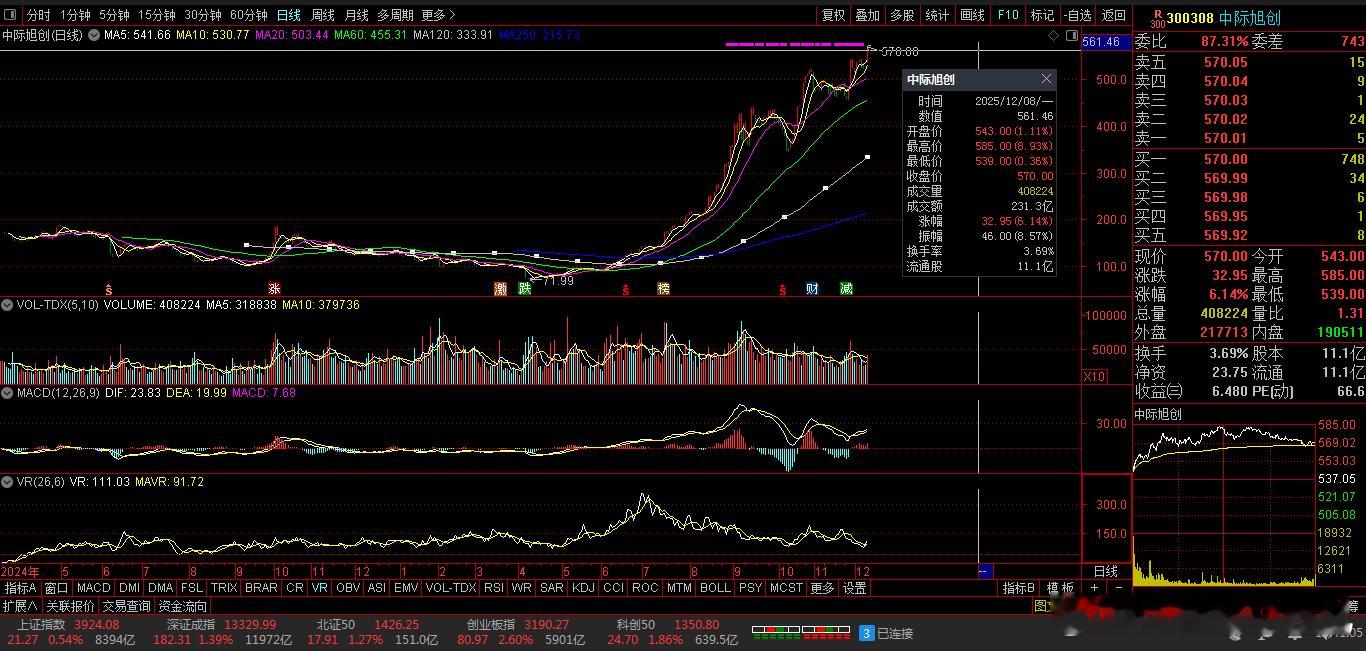Viewport: 1366px width, 651px height.
Task: Switch to 60分钟 period
Action: click(x=249, y=15)
